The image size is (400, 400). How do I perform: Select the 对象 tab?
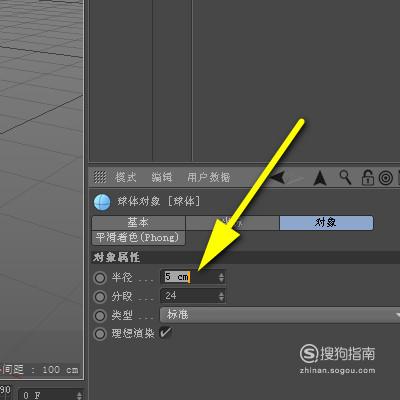[x=326, y=223]
